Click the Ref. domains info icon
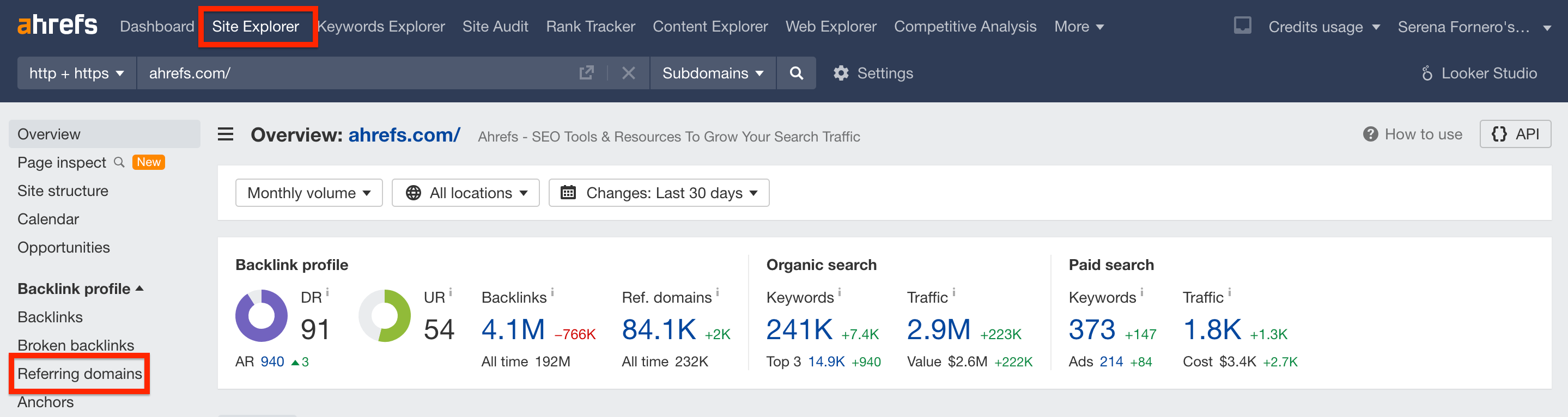 [718, 292]
